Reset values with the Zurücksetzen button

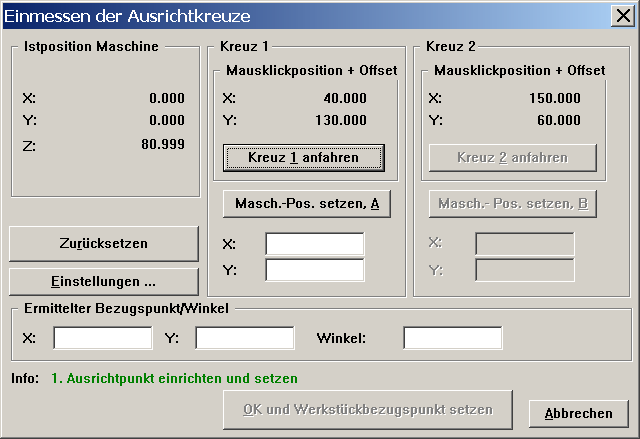click(104, 244)
